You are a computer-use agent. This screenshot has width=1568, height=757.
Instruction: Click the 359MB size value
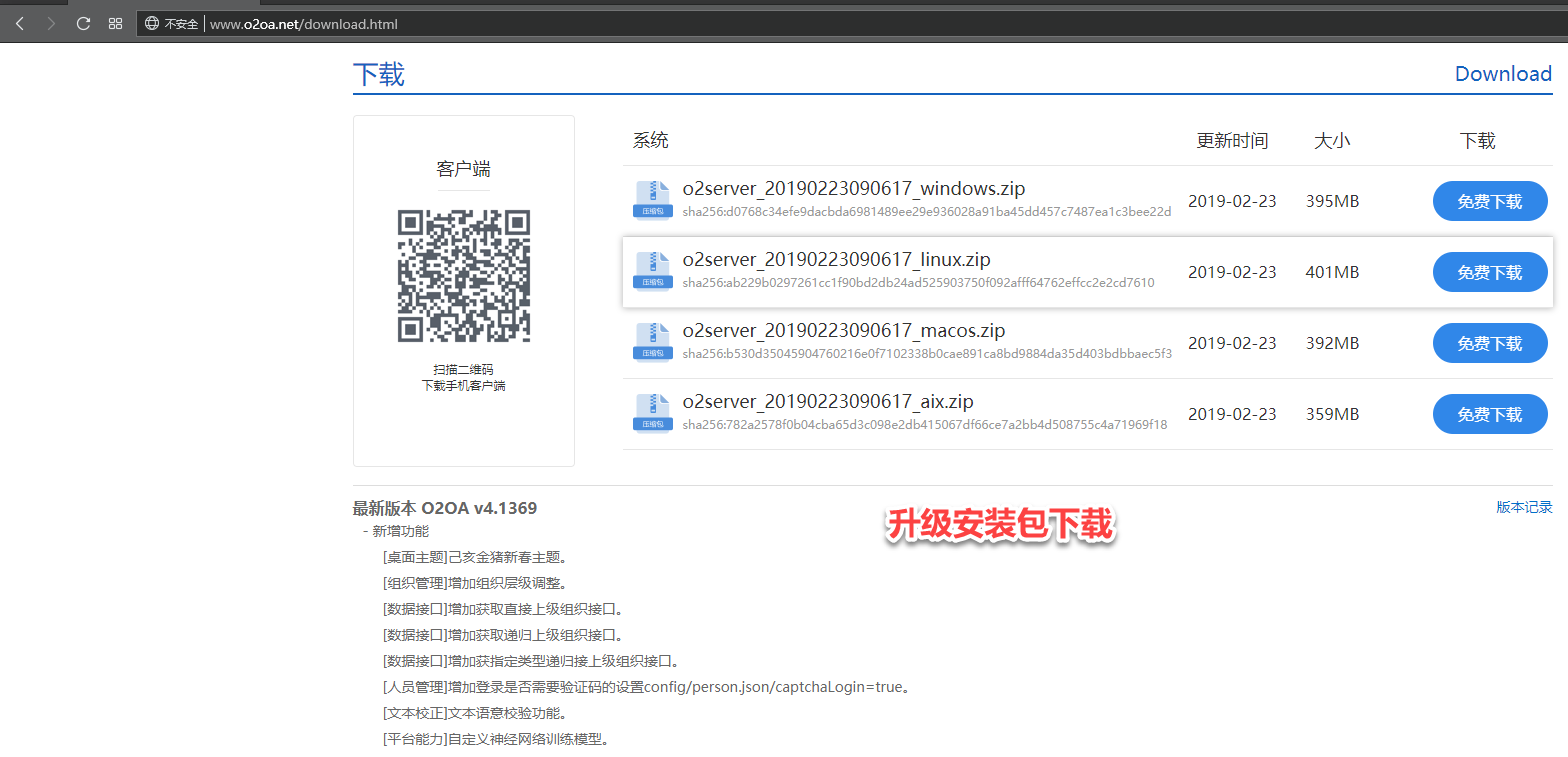tap(1332, 414)
